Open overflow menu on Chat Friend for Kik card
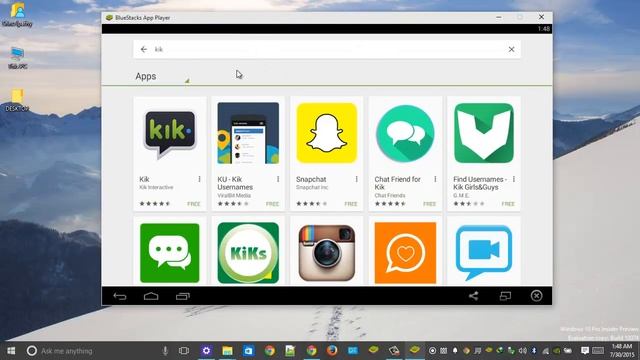This screenshot has height=360, width=640. [x=435, y=179]
